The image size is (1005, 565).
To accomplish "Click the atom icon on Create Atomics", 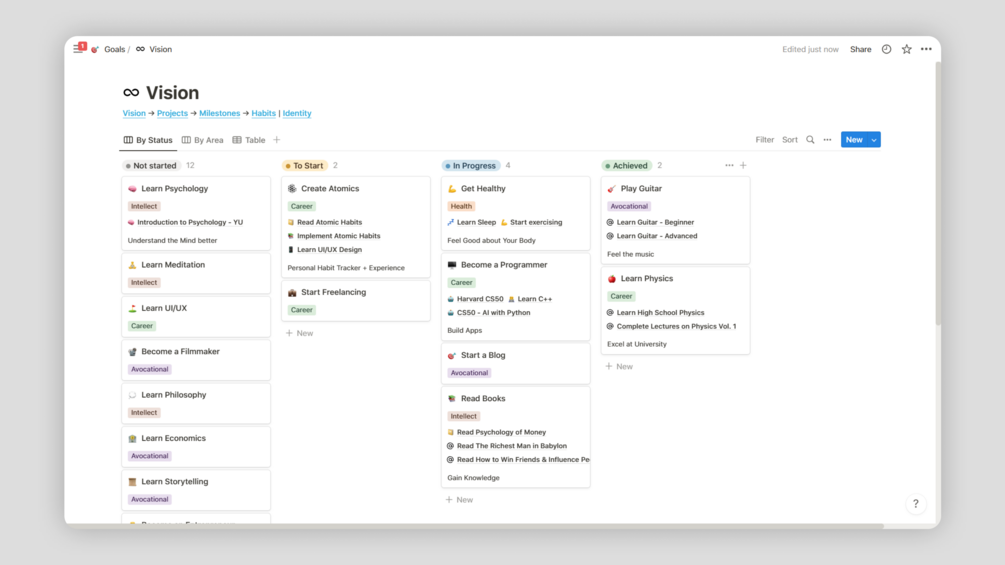I will [292, 188].
